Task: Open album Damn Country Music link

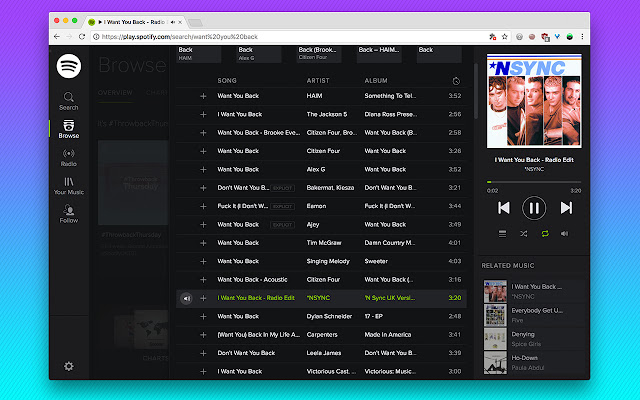Action: point(390,243)
